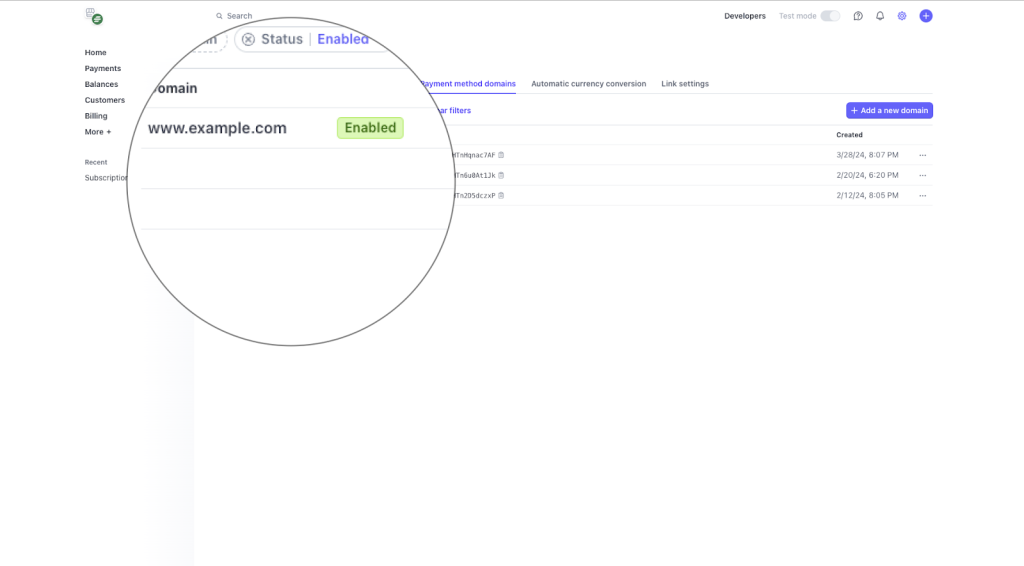Open row menu for 2/12/24 domain

tap(922, 195)
